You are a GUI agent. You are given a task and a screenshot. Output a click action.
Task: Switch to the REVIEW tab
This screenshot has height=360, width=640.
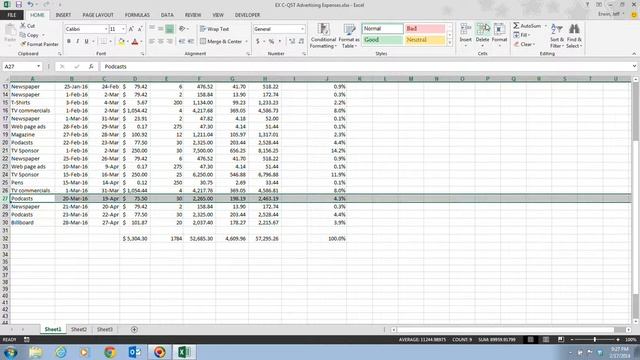[193, 15]
